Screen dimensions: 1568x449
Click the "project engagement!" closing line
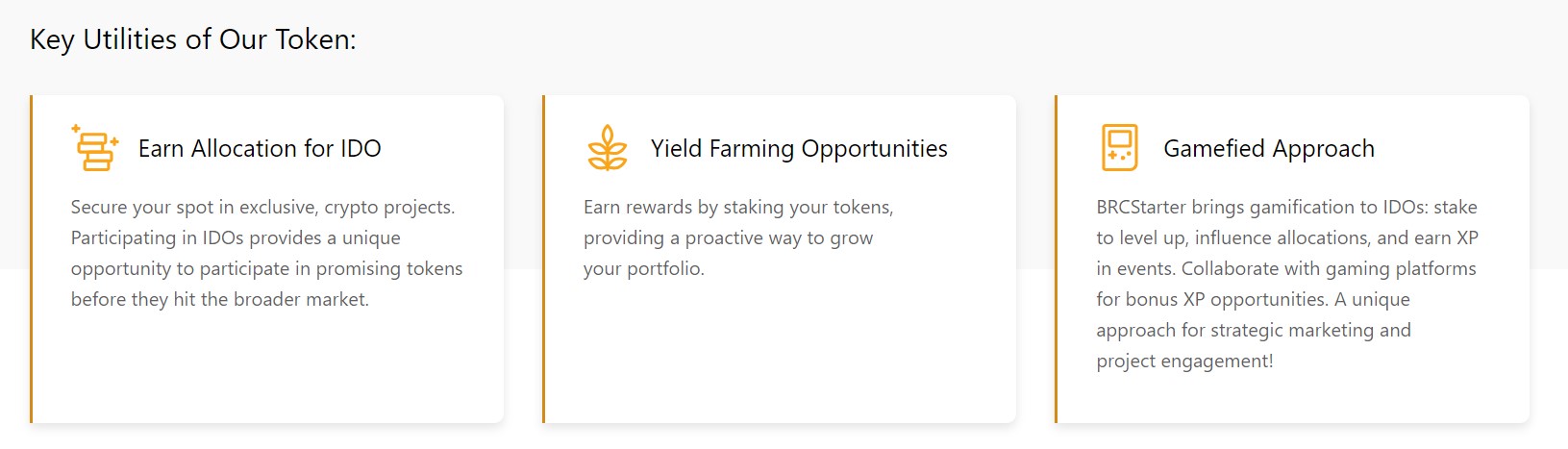coord(1183,362)
